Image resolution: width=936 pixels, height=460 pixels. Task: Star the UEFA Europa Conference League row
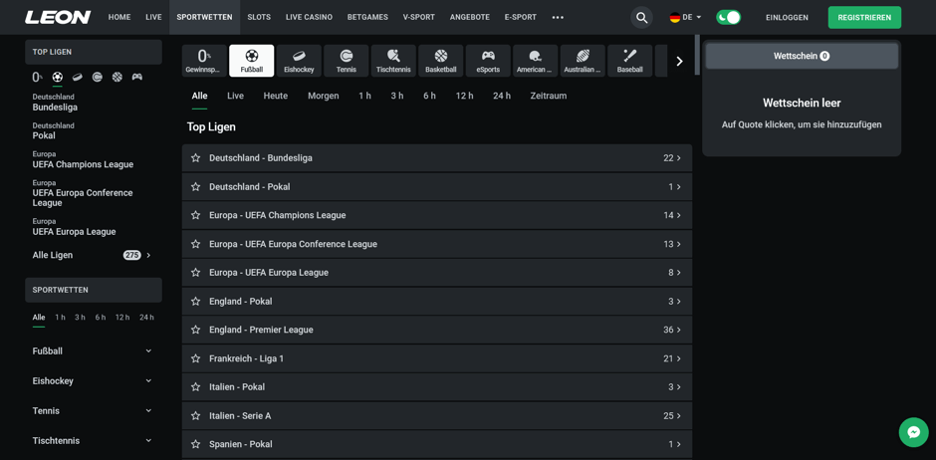pos(195,244)
